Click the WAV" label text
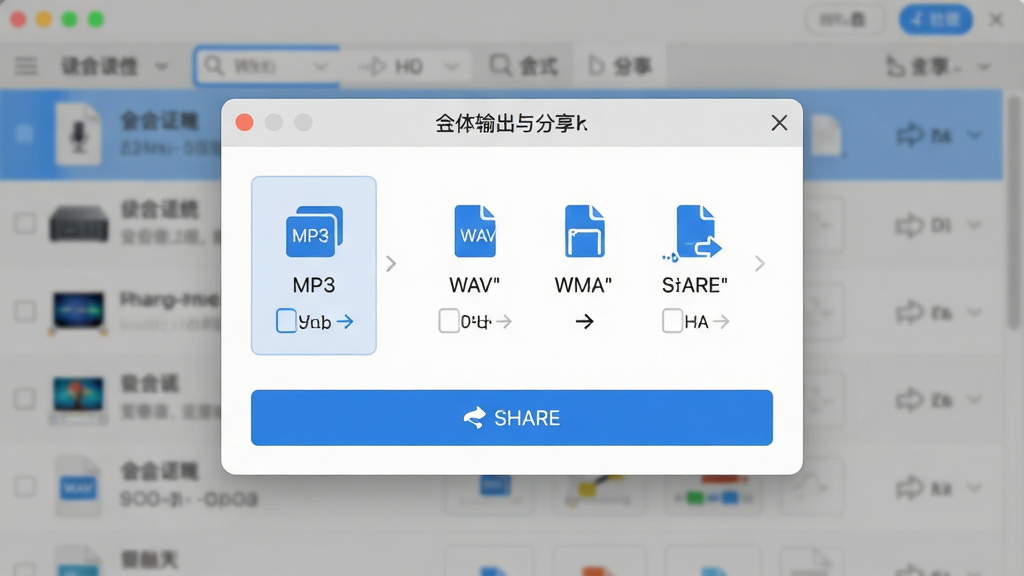 tap(475, 285)
